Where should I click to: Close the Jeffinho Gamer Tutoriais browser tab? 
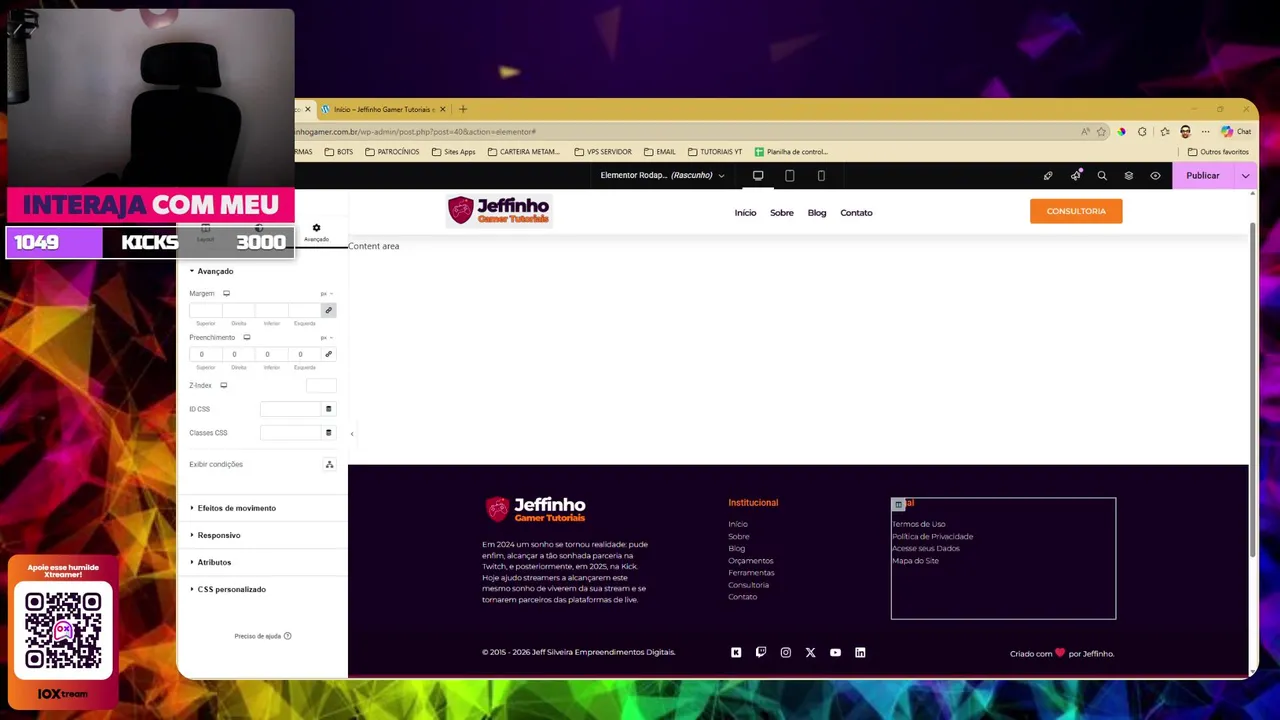pos(442,109)
